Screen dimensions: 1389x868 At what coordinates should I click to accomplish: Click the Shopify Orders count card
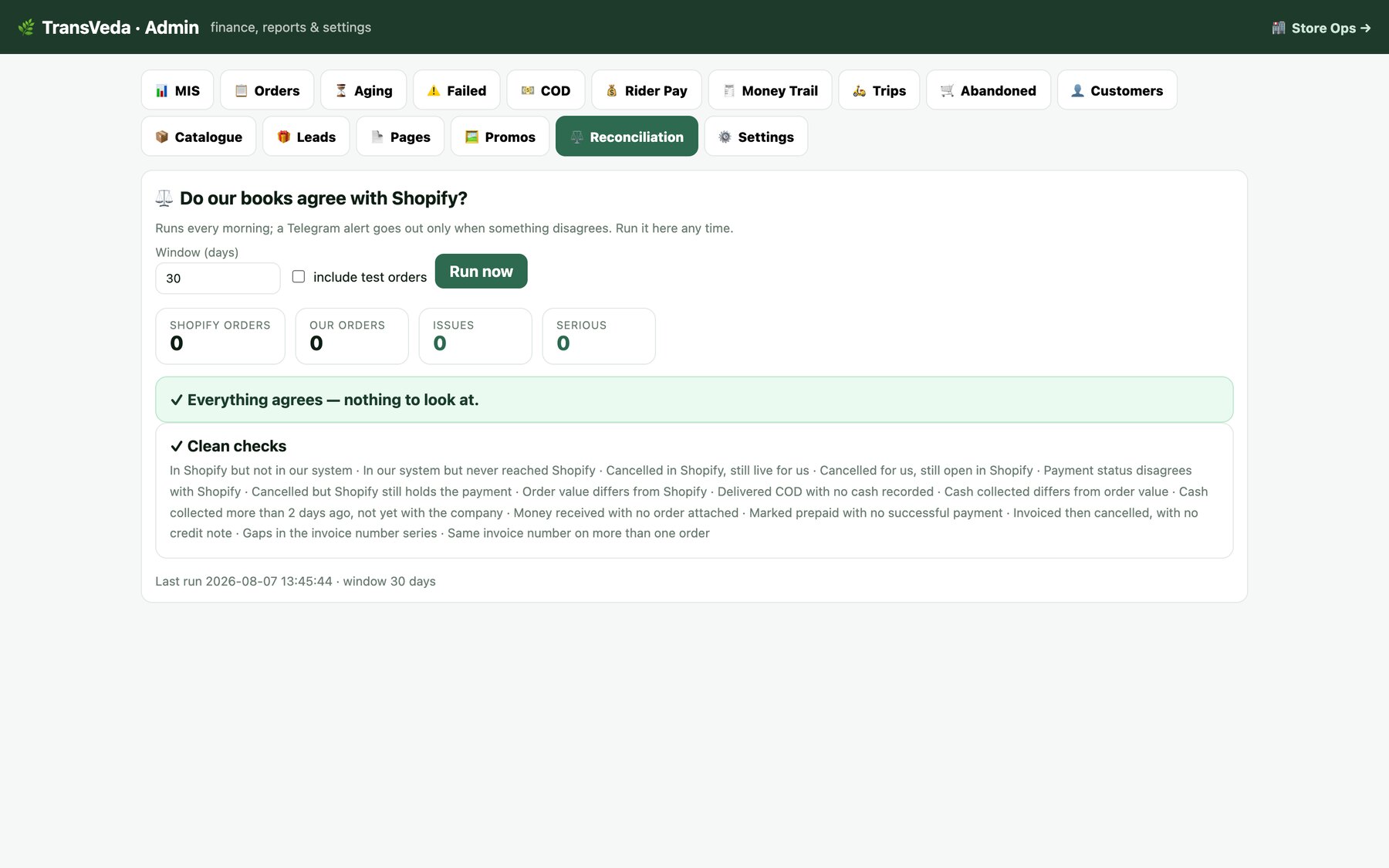[x=220, y=336]
